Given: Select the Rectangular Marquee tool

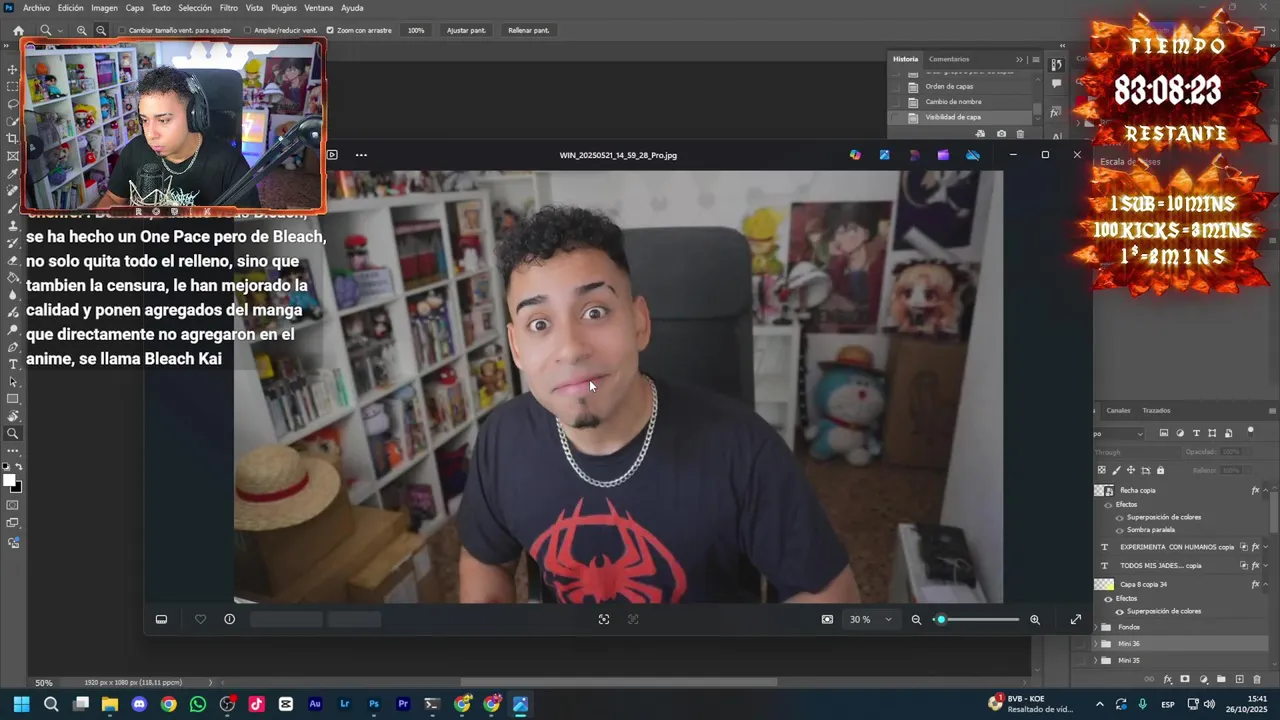Looking at the screenshot, I should tap(13, 87).
